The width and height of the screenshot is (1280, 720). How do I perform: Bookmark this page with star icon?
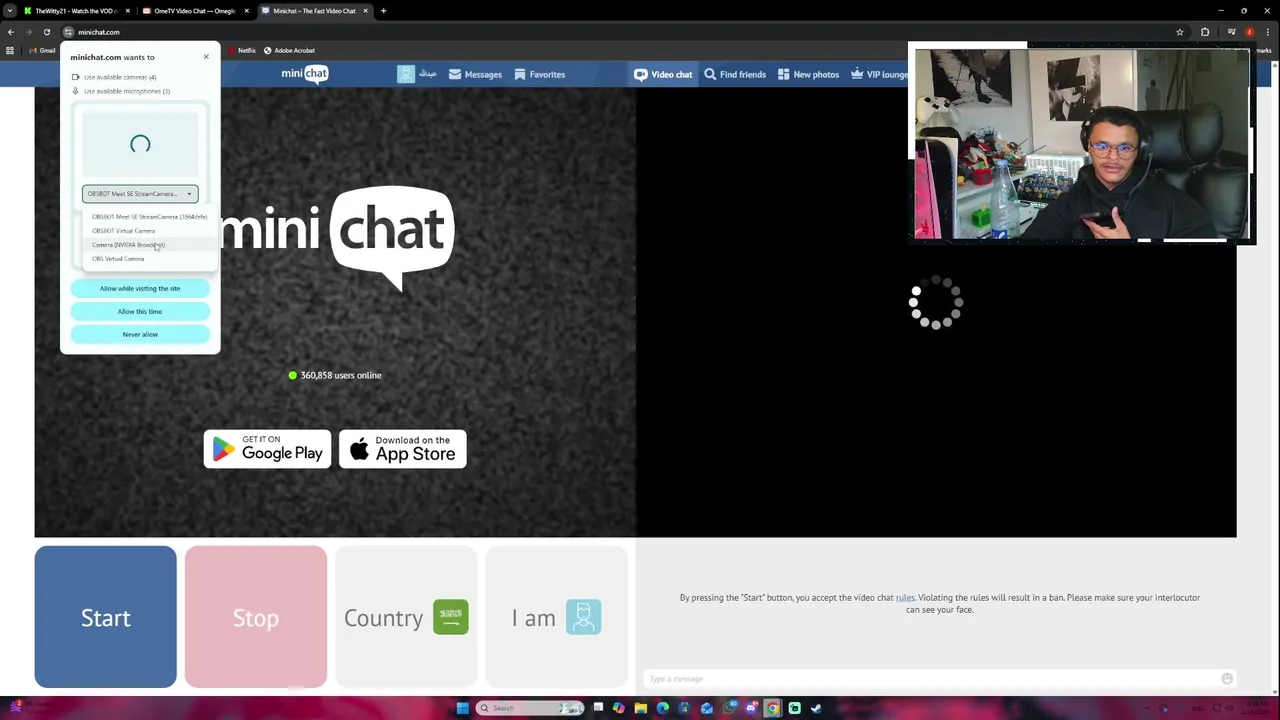[1180, 32]
